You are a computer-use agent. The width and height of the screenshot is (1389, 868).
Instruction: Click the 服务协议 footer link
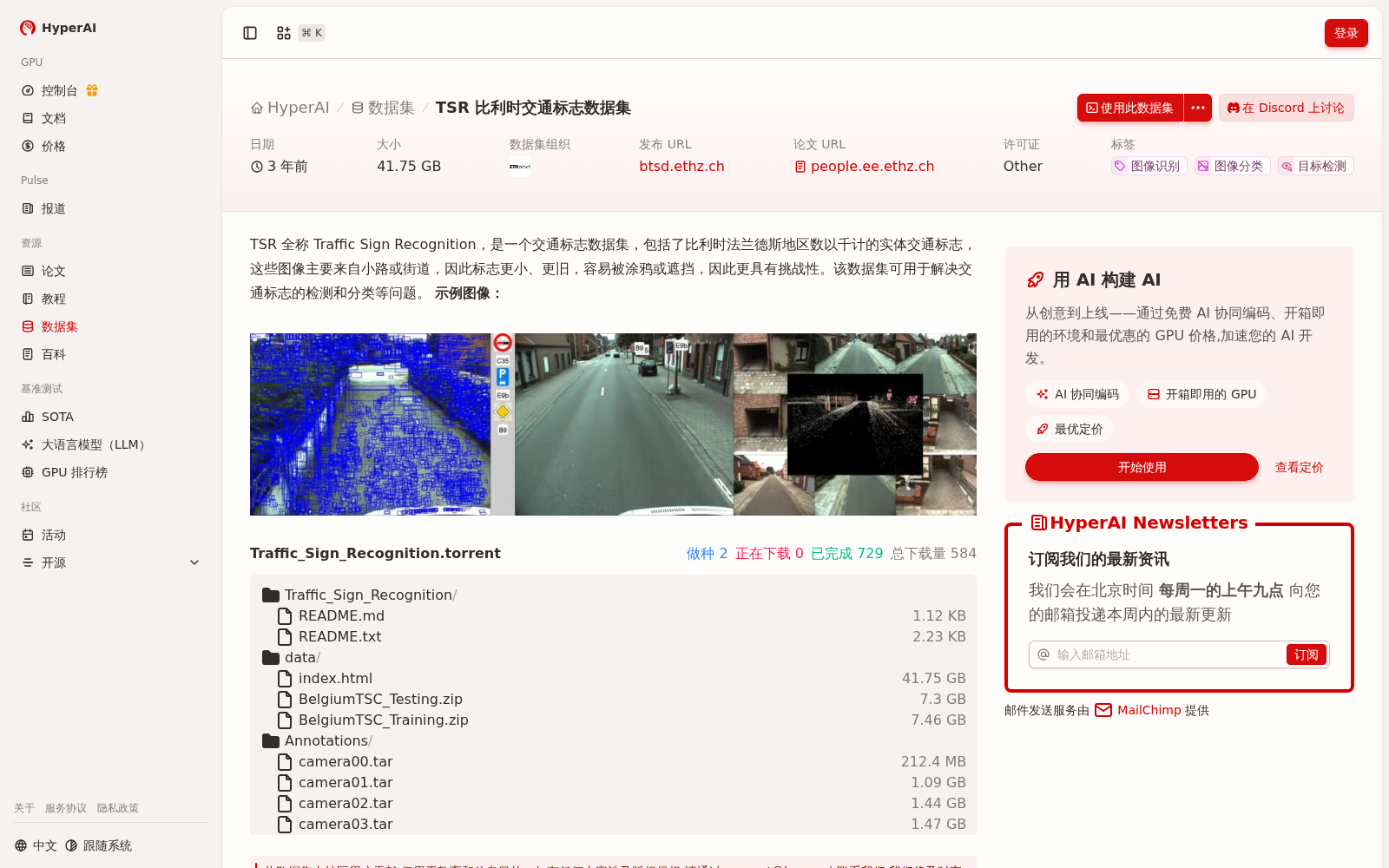[66, 808]
